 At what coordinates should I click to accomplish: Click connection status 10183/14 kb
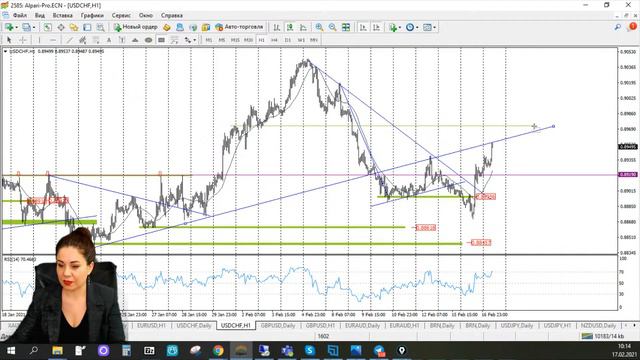(x=603, y=336)
